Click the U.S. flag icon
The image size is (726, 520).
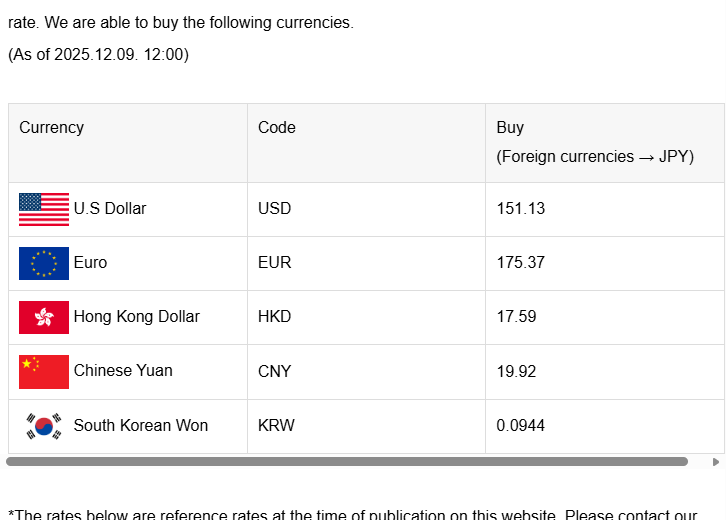tap(44, 209)
